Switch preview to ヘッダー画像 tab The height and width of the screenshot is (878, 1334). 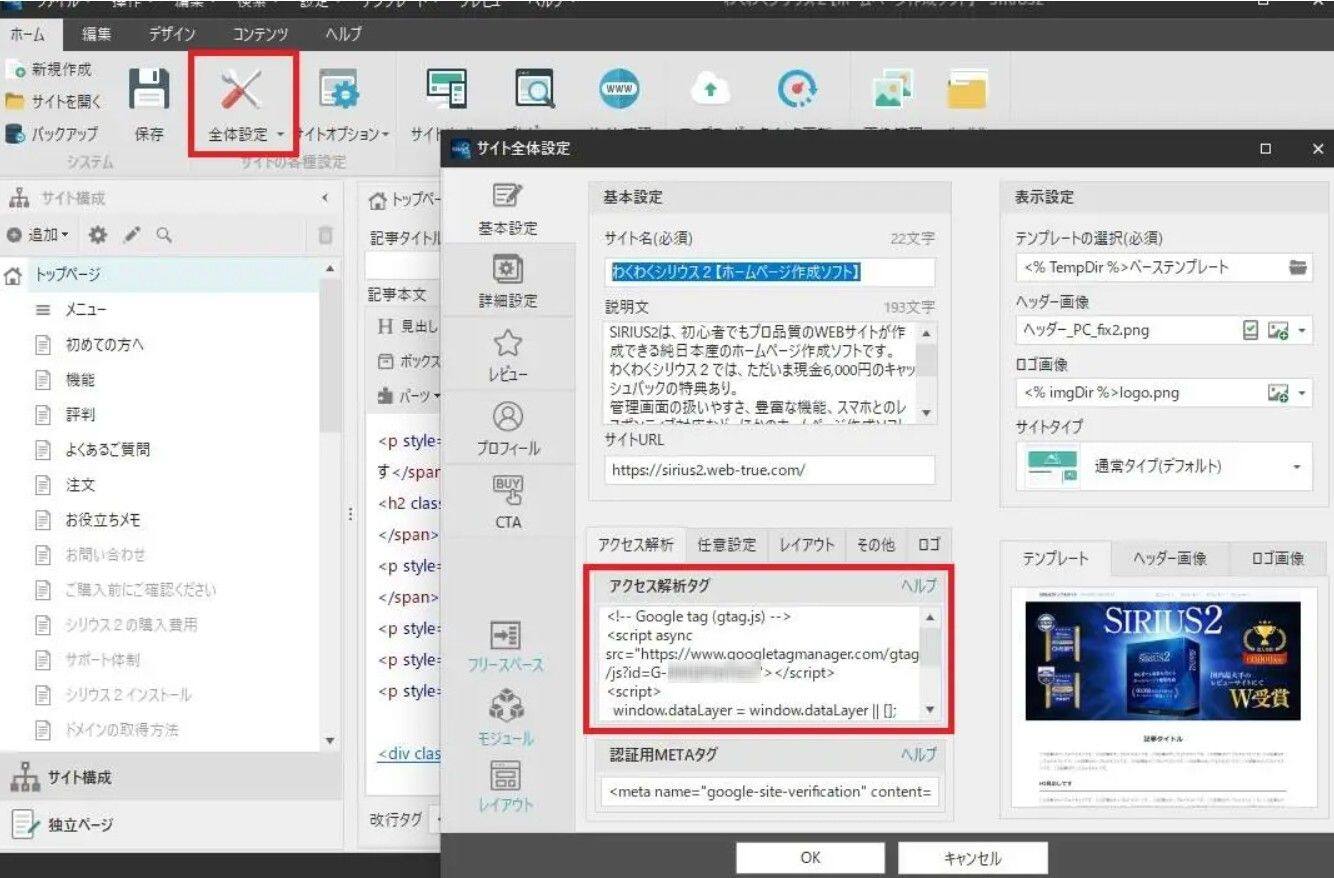1169,558
